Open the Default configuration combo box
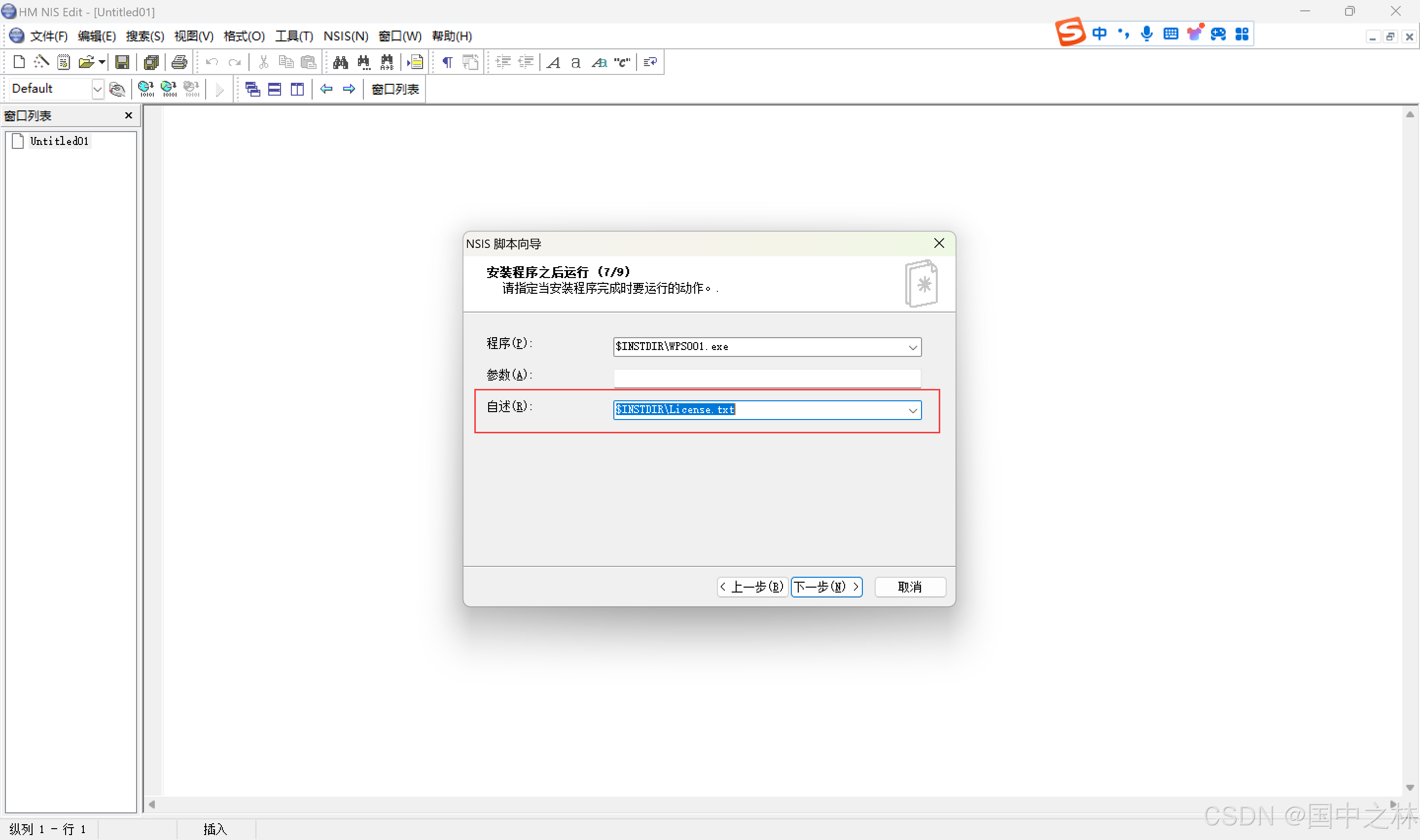Image resolution: width=1420 pixels, height=840 pixels. click(x=57, y=89)
